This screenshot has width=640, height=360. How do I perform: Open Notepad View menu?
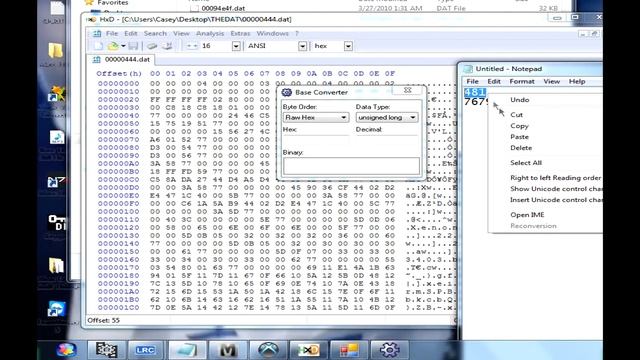pyautogui.click(x=551, y=82)
